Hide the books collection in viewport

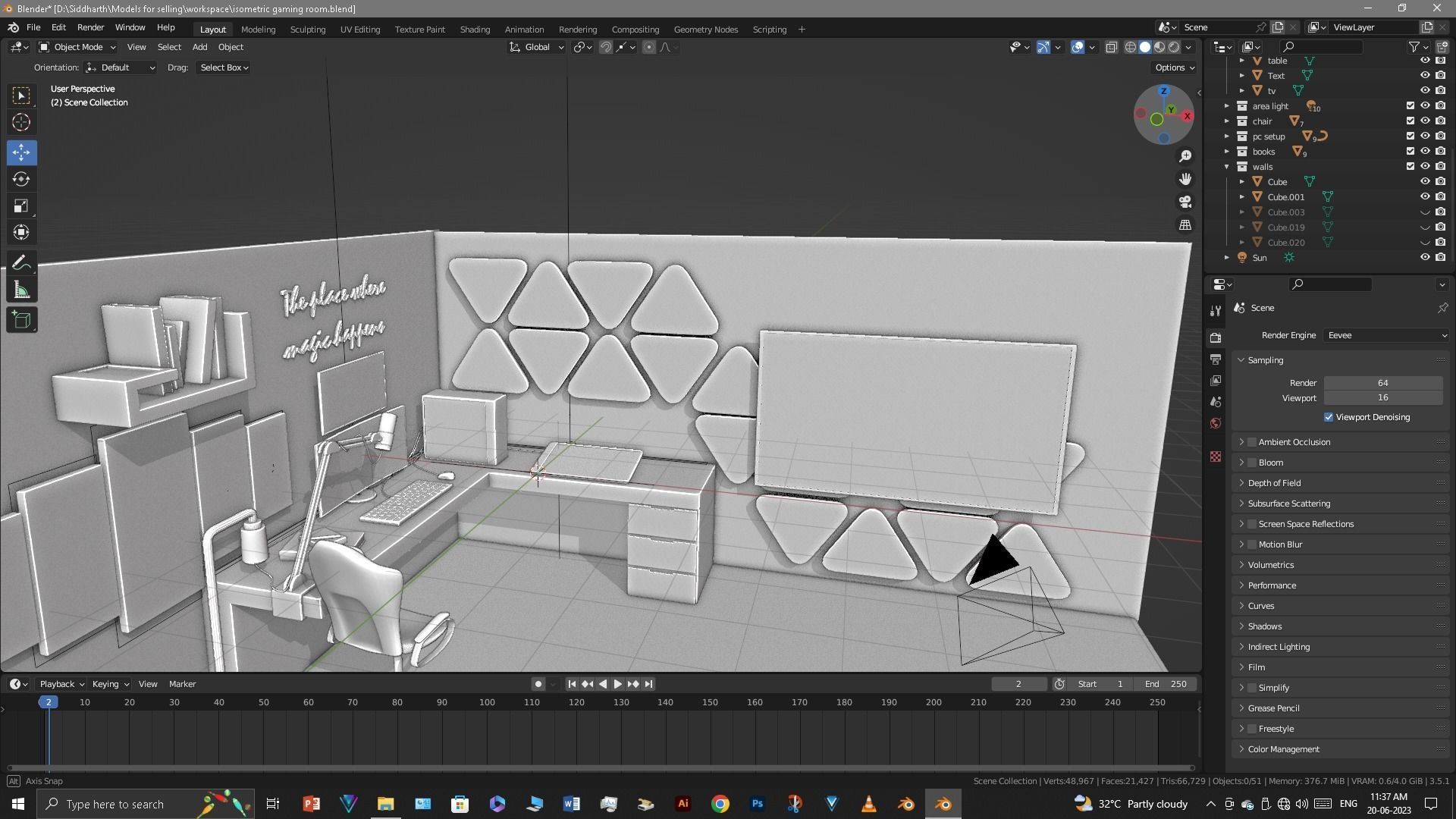[x=1425, y=151]
